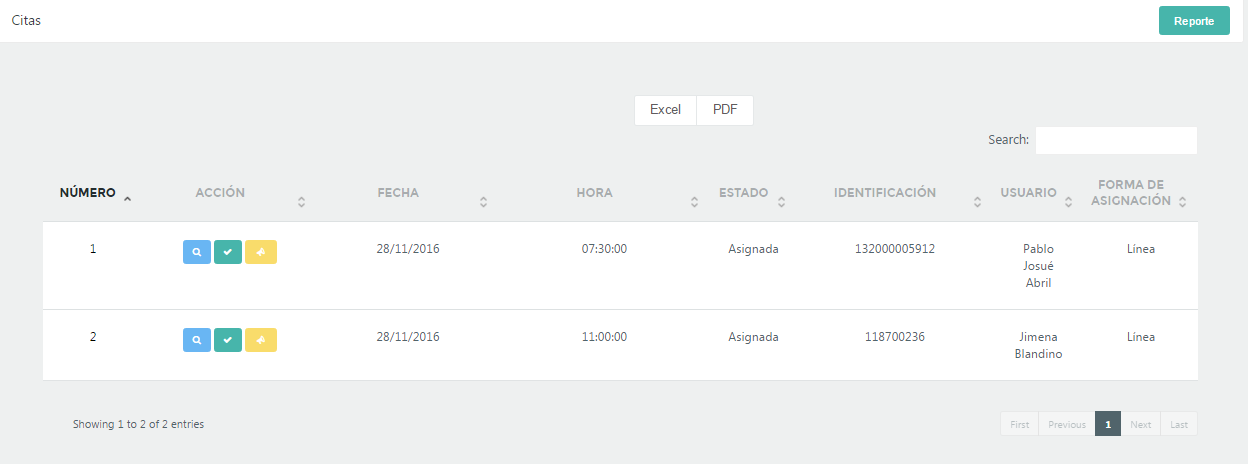This screenshot has width=1248, height=464.
Task: Click the Last pagination button
Action: pyautogui.click(x=1179, y=424)
